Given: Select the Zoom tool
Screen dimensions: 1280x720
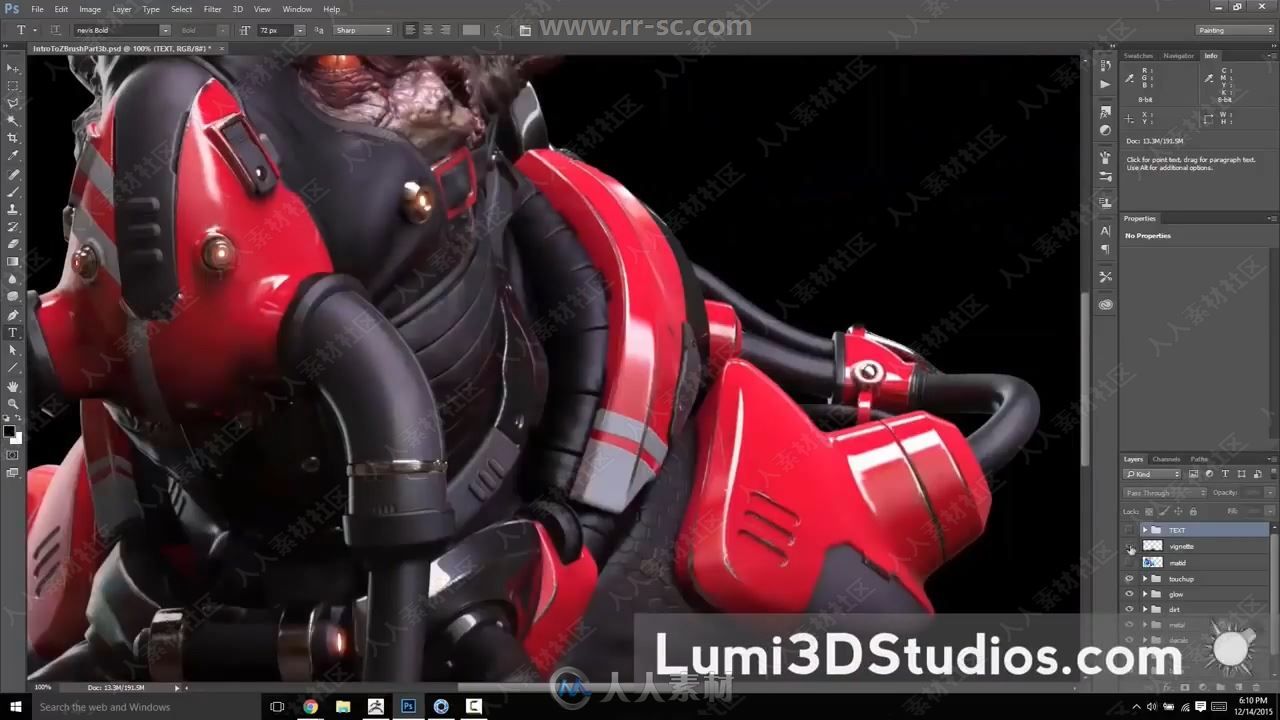Looking at the screenshot, I should (x=13, y=403).
